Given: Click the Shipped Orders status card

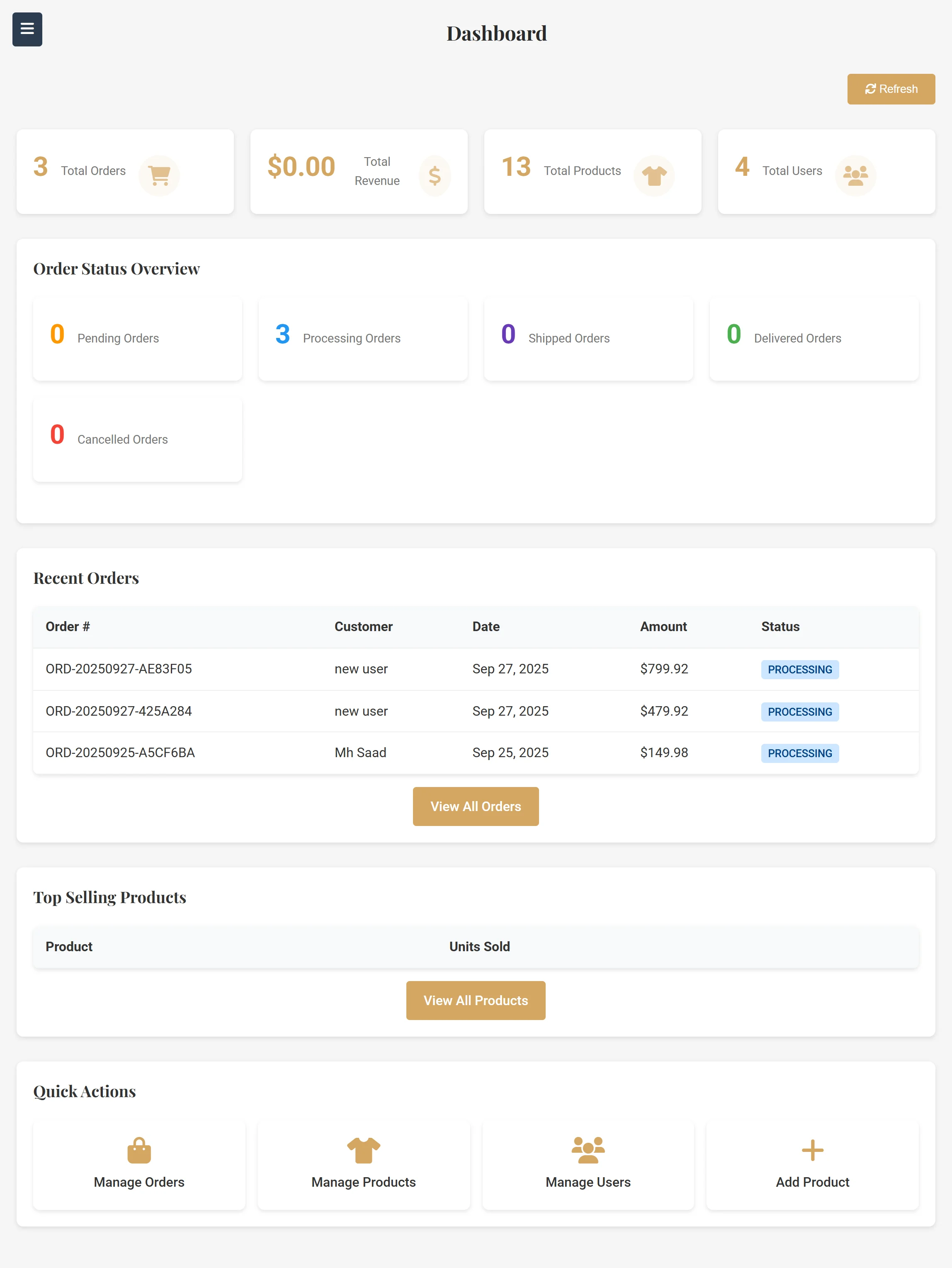Looking at the screenshot, I should tap(589, 339).
